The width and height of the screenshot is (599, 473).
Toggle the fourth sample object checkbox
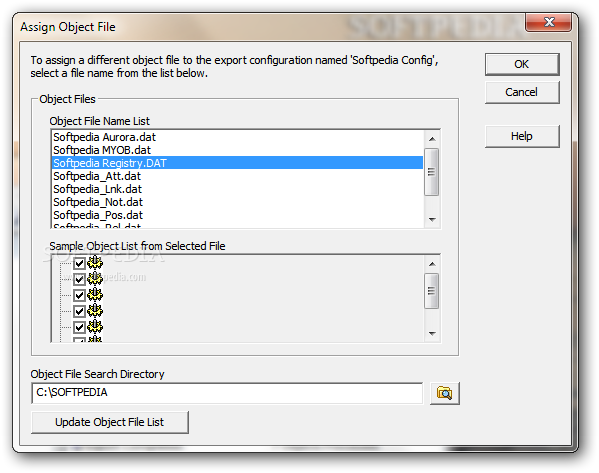coord(79,311)
